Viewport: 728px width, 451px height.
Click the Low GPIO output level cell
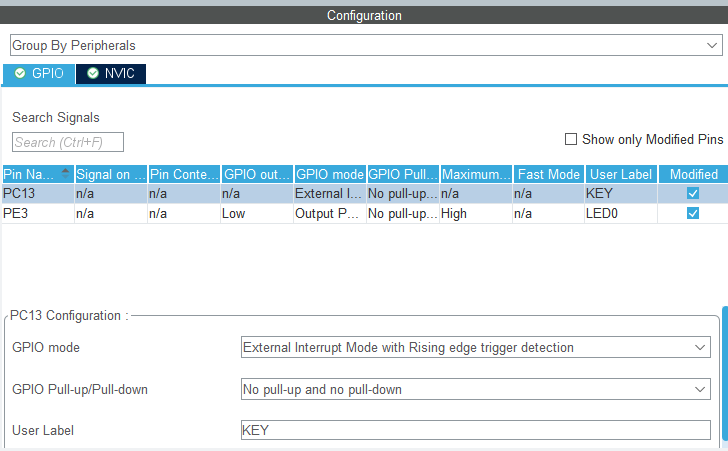257,214
